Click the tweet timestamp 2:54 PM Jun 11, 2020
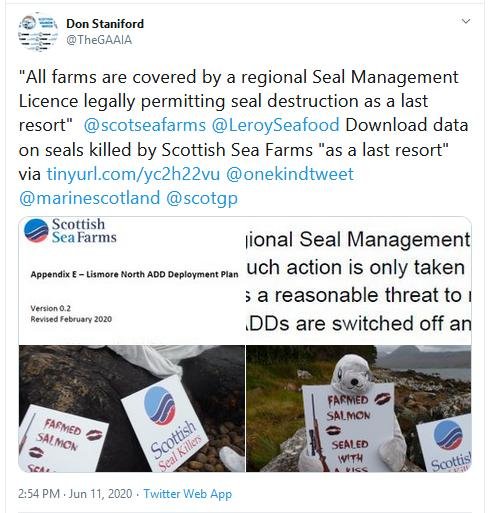The image size is (488, 513). 75,494
